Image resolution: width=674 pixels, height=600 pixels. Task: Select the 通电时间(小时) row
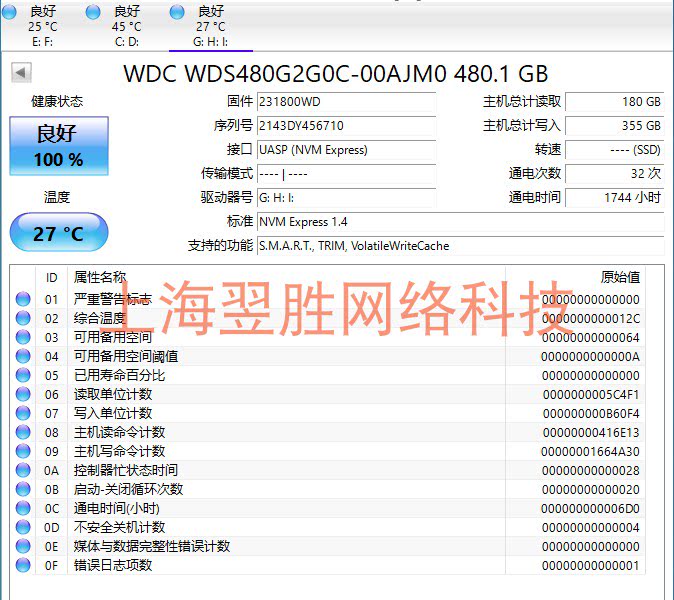point(328,508)
